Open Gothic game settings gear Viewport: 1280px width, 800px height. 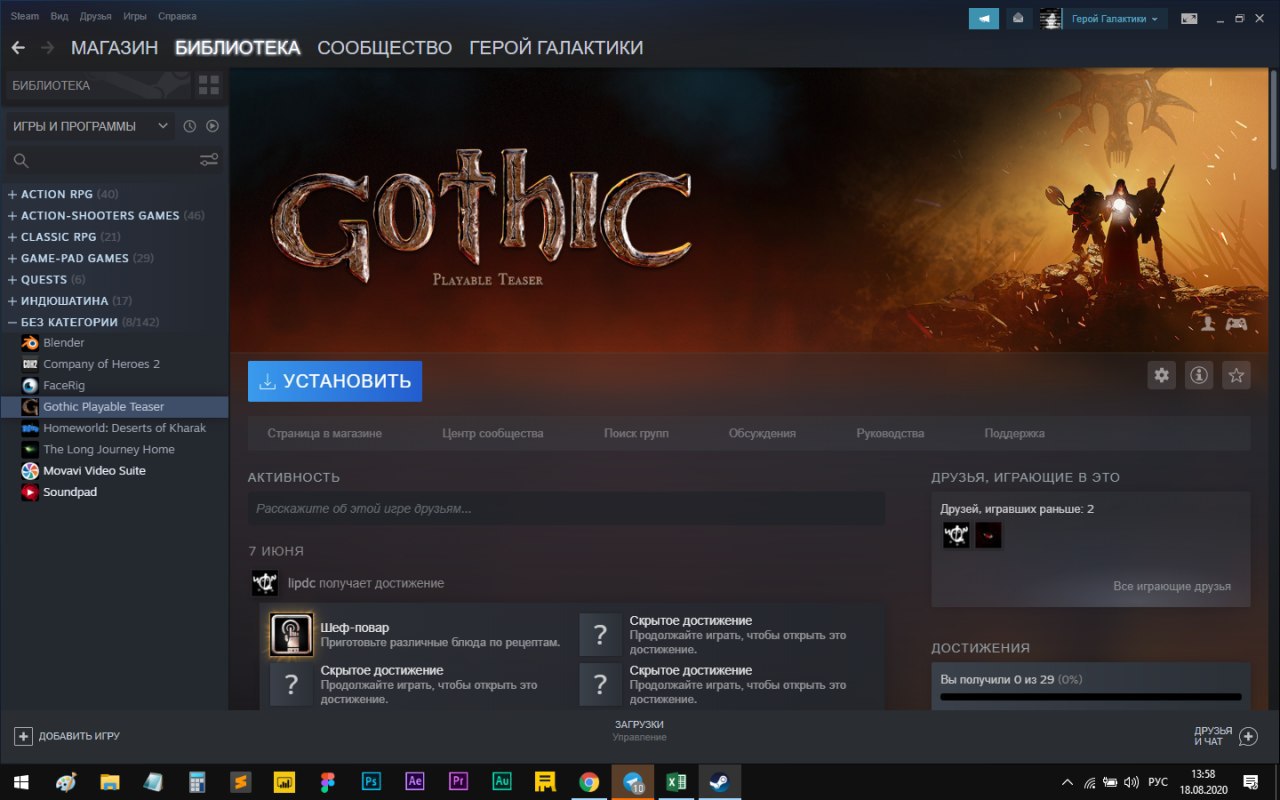(x=1161, y=375)
